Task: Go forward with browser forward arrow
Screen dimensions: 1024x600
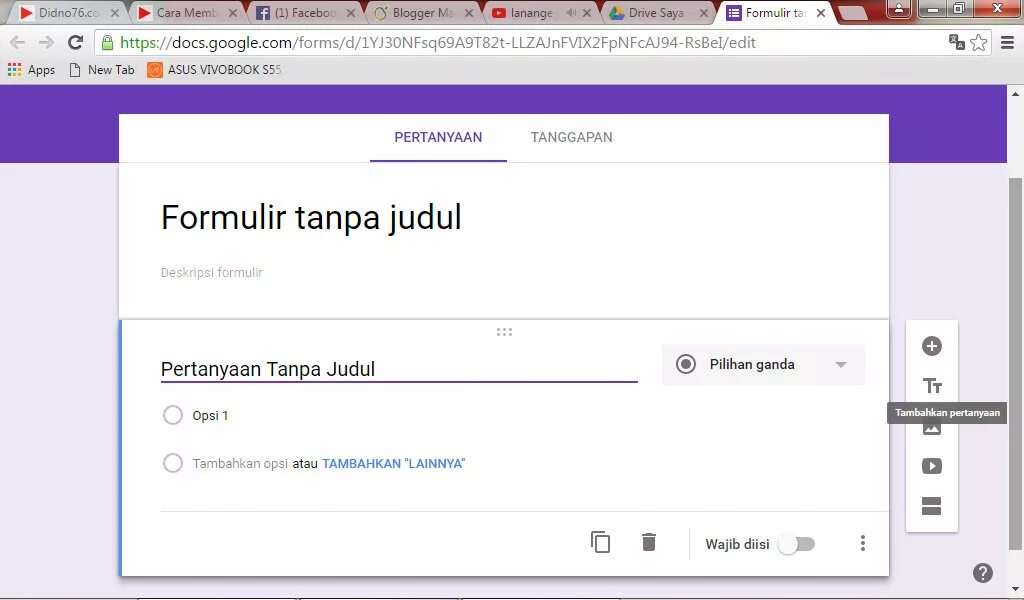Action: point(46,42)
